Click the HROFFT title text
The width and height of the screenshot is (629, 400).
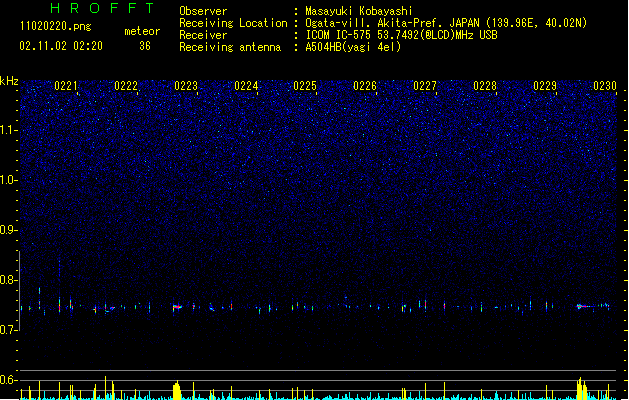[102, 8]
